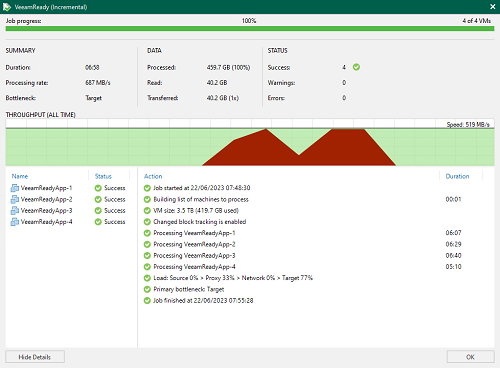
Task: Click the Action column header
Action: [x=153, y=176]
